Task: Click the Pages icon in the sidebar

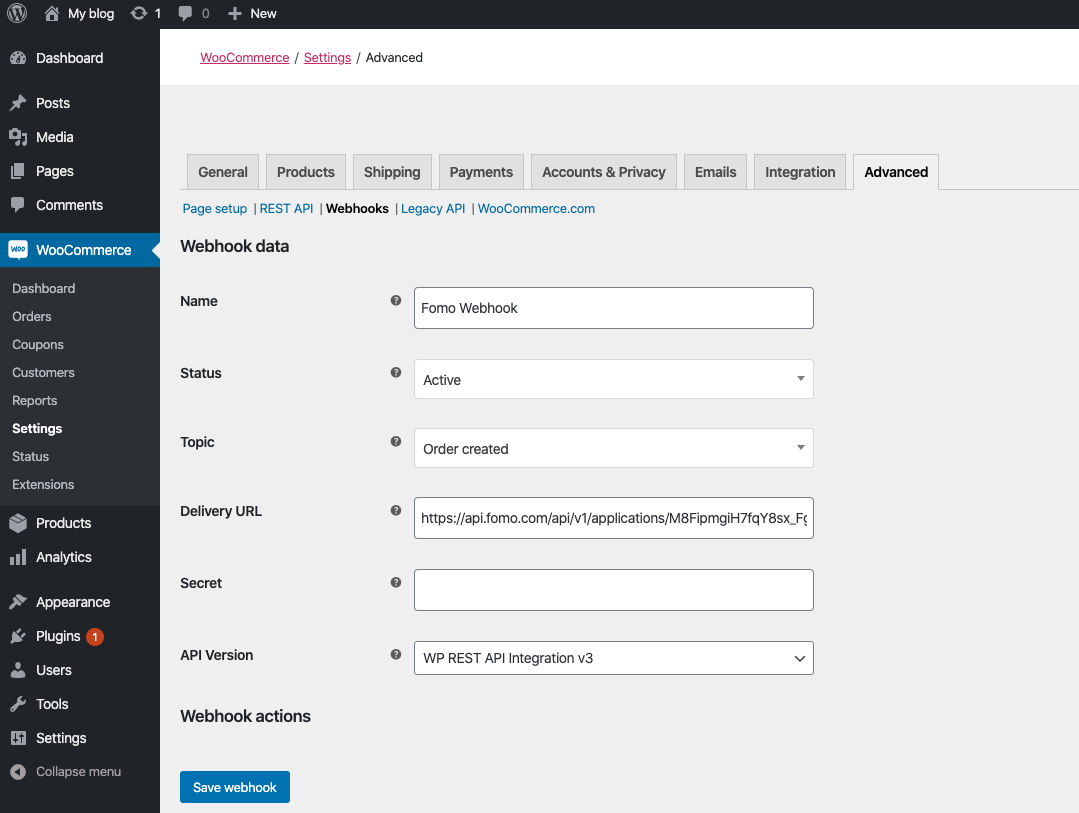Action: pyautogui.click(x=18, y=171)
